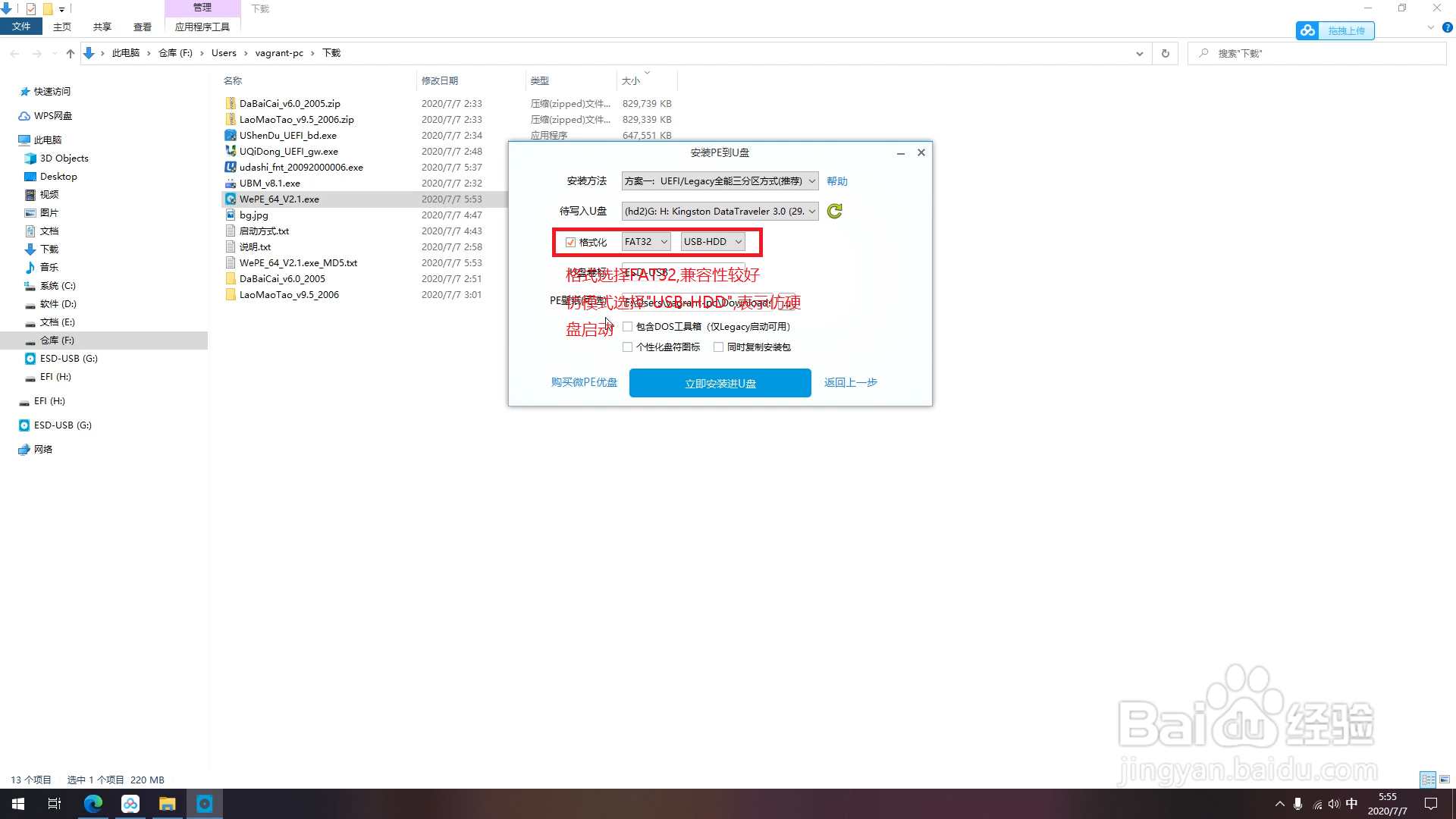Click the Baidu cloud upload icon
Viewport: 1456px width, 819px height.
pyautogui.click(x=1307, y=30)
